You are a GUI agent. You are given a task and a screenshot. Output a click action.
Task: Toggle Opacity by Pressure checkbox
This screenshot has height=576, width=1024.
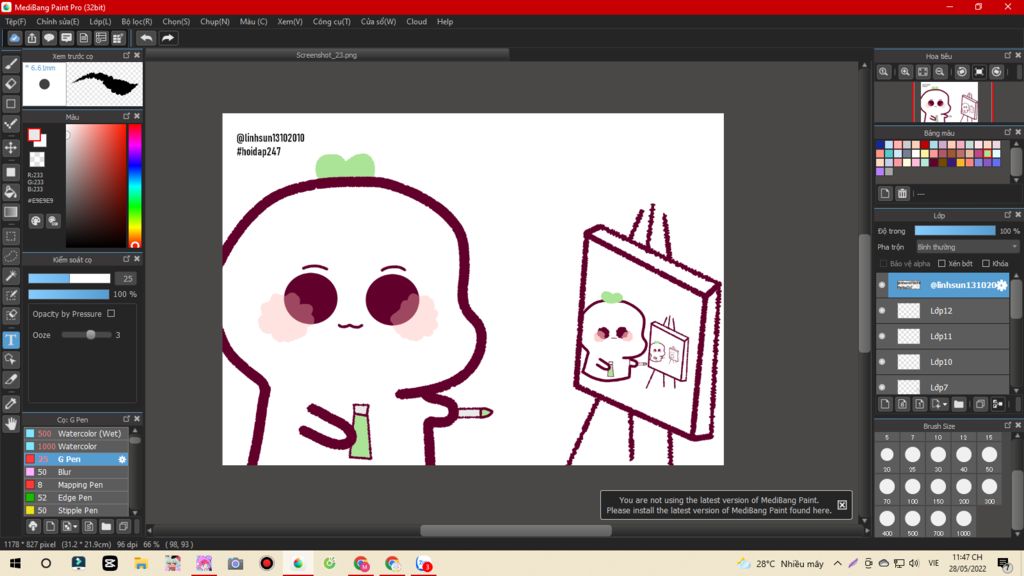[111, 313]
